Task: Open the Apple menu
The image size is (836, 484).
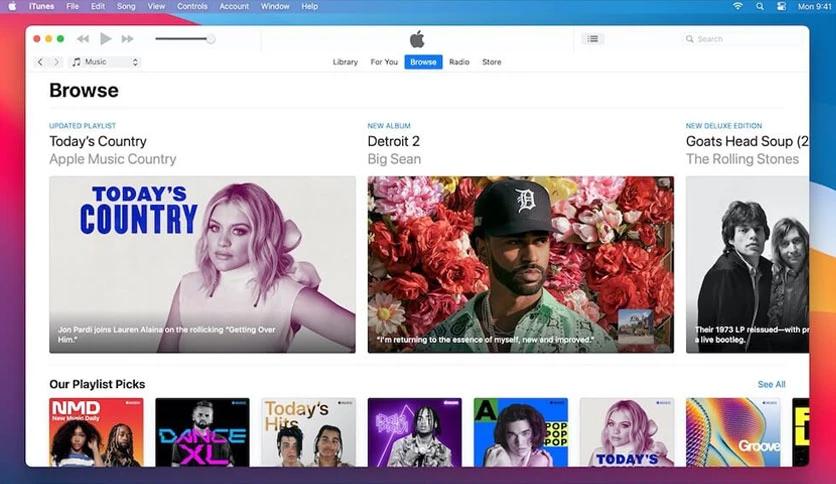Action: (x=12, y=6)
